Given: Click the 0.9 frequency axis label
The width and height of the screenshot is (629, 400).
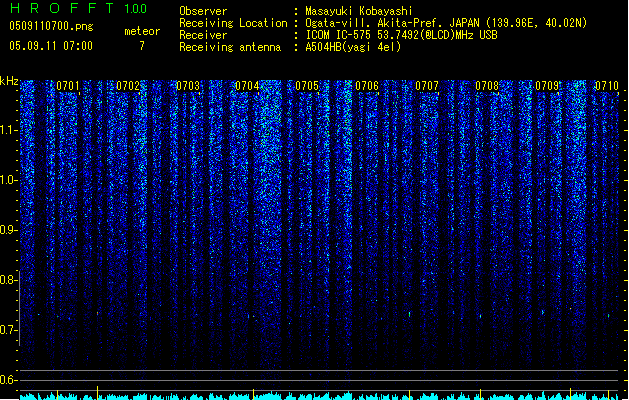Looking at the screenshot, I should pyautogui.click(x=8, y=230).
